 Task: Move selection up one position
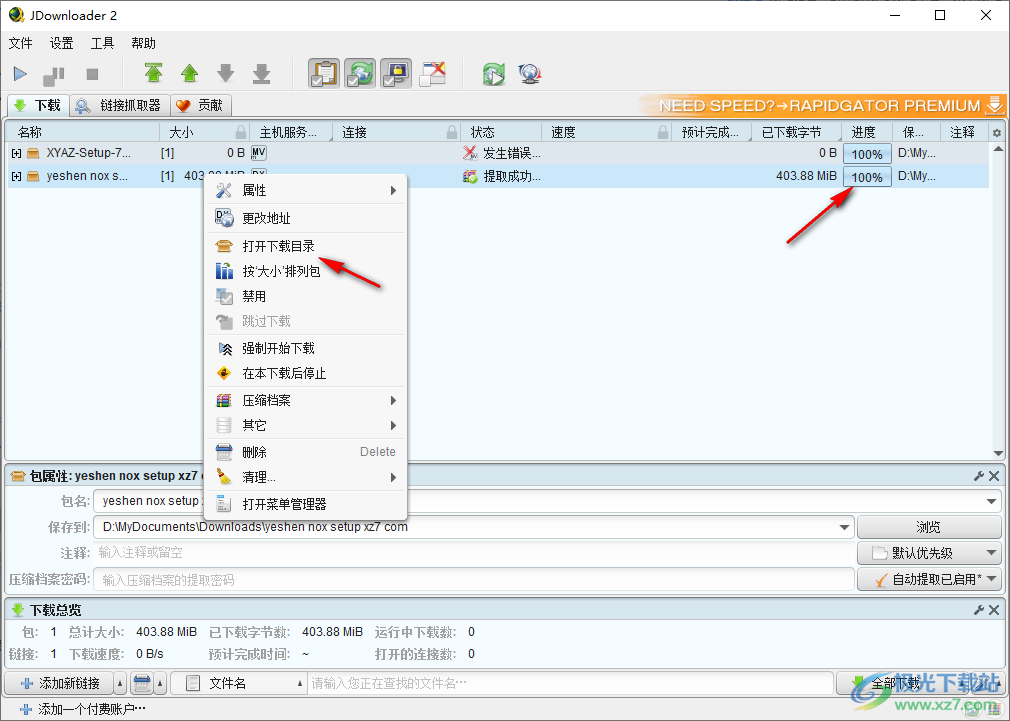click(x=189, y=73)
